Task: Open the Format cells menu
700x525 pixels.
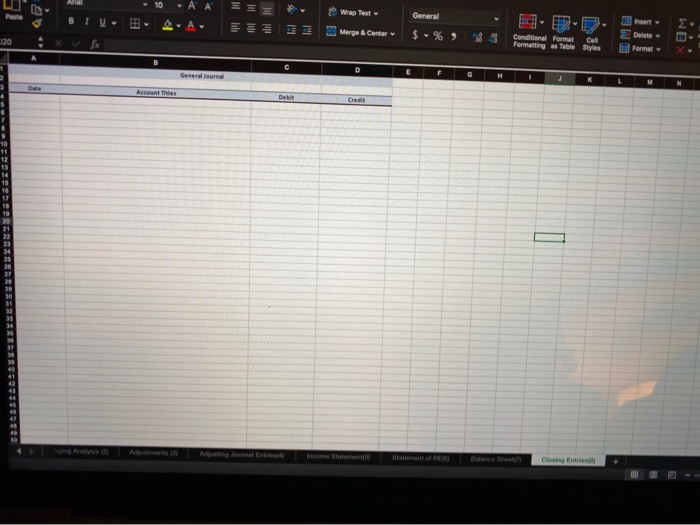Action: click(x=640, y=48)
